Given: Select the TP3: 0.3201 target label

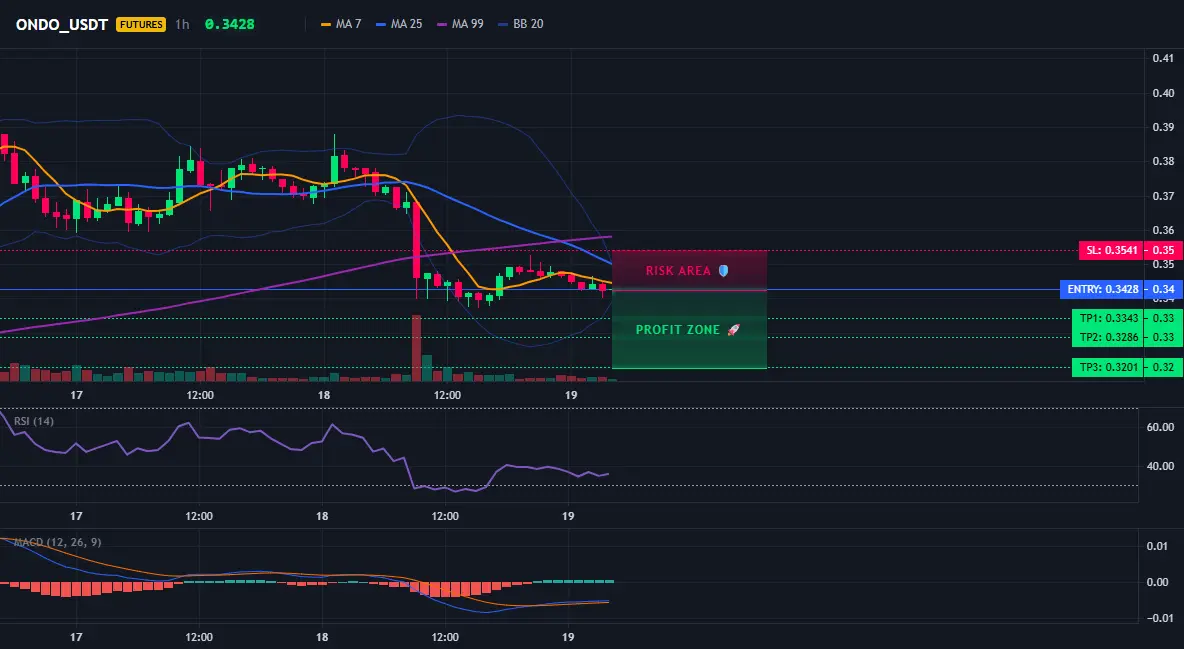Looking at the screenshot, I should click(1108, 368).
